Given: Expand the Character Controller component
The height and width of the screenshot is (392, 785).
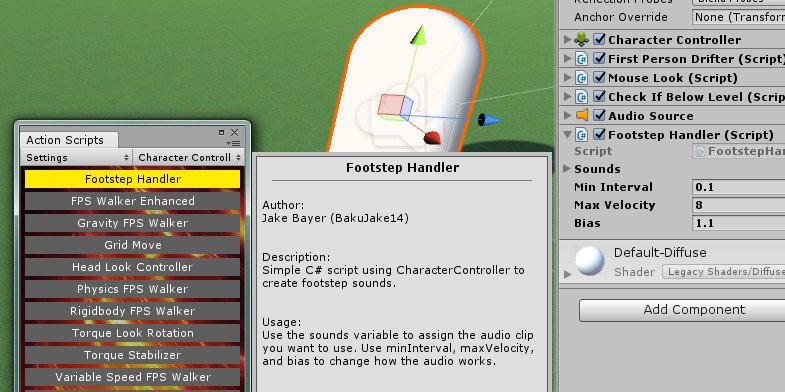Looking at the screenshot, I should click(567, 40).
